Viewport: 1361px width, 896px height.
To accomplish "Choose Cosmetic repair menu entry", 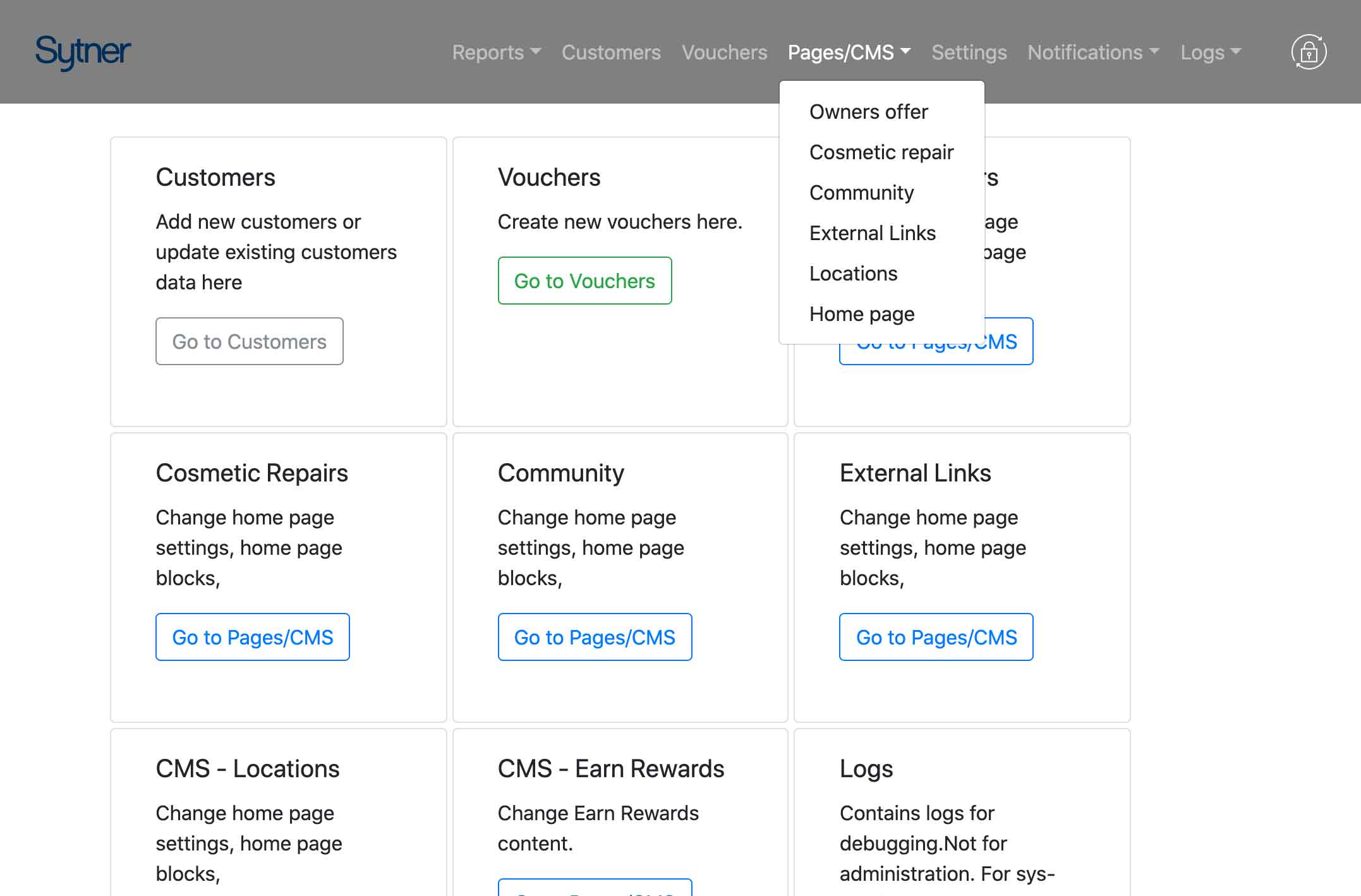I will (x=881, y=152).
